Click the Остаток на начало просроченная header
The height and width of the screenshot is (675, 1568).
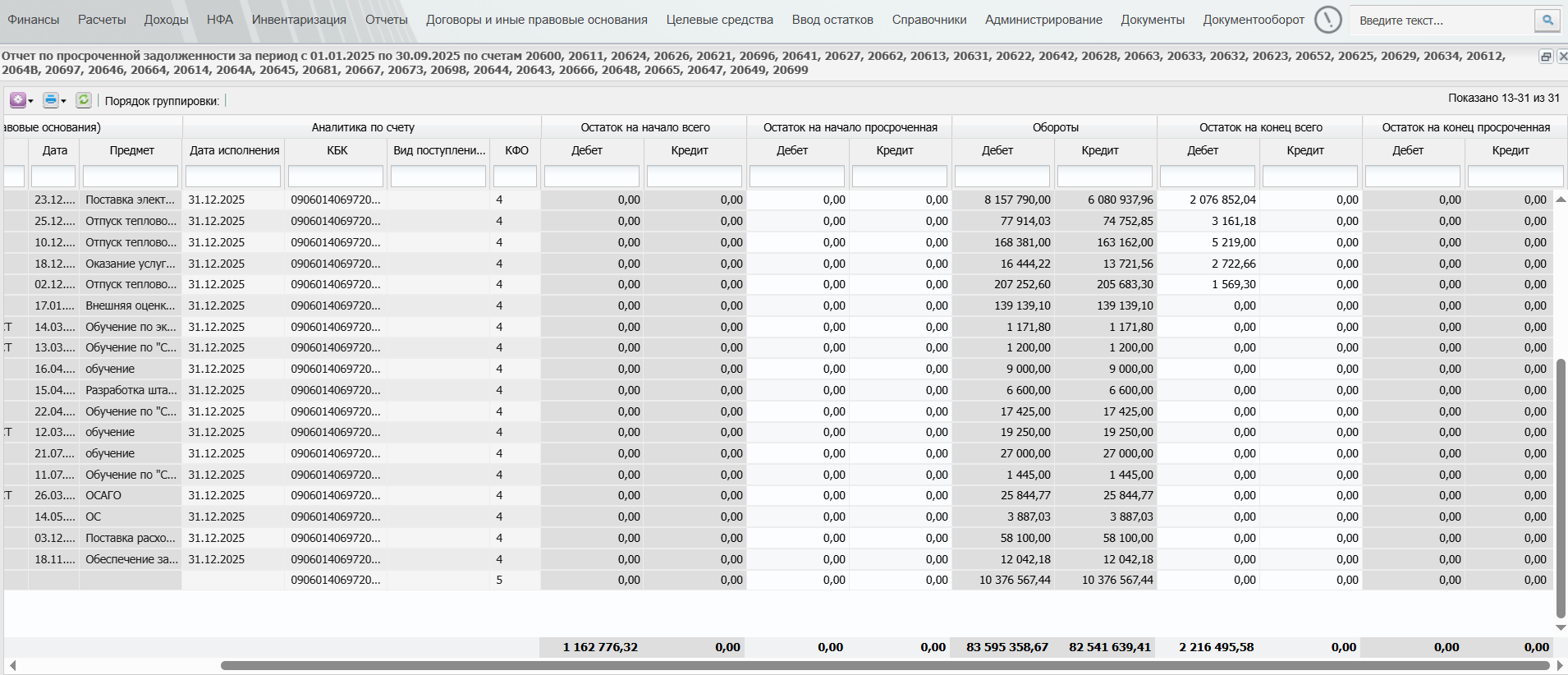click(850, 127)
